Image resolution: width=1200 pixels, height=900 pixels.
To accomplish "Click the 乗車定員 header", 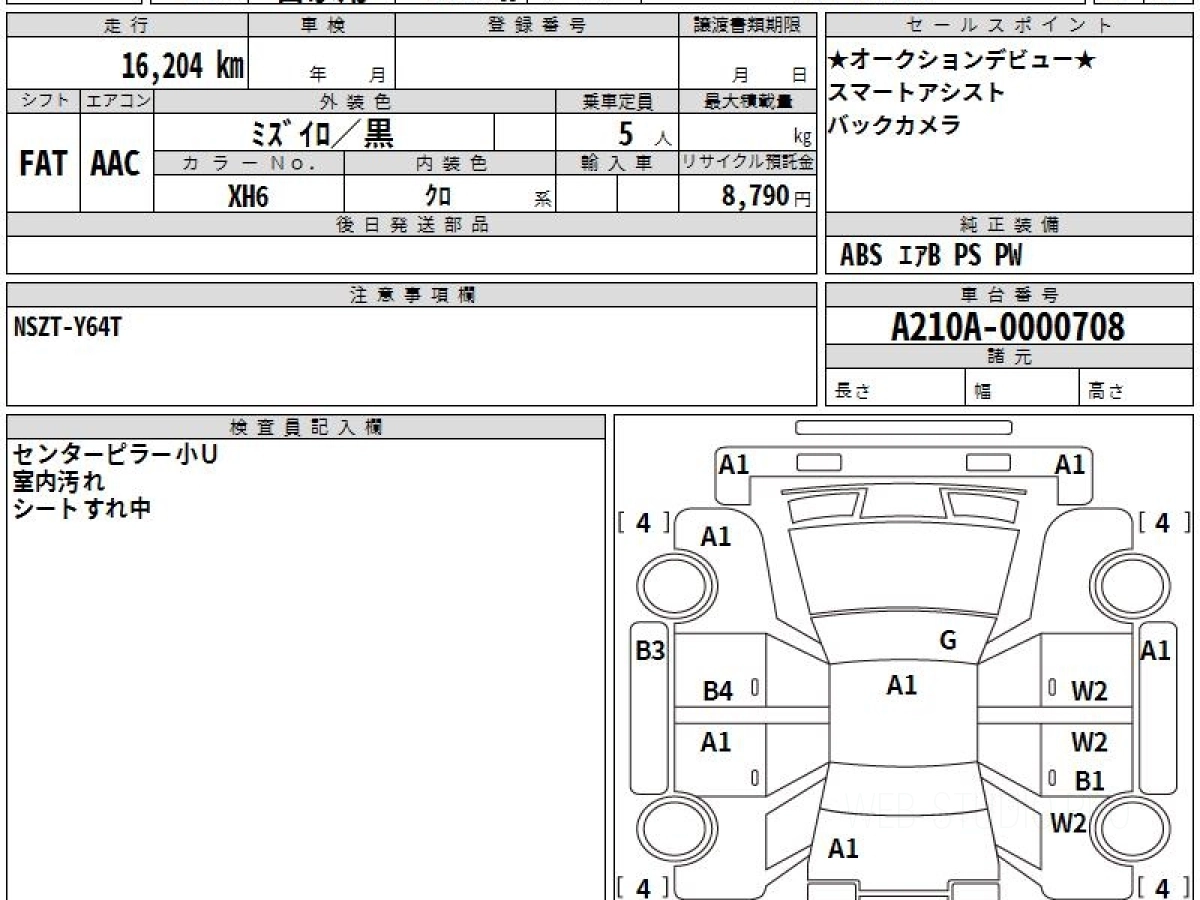I will (x=617, y=101).
